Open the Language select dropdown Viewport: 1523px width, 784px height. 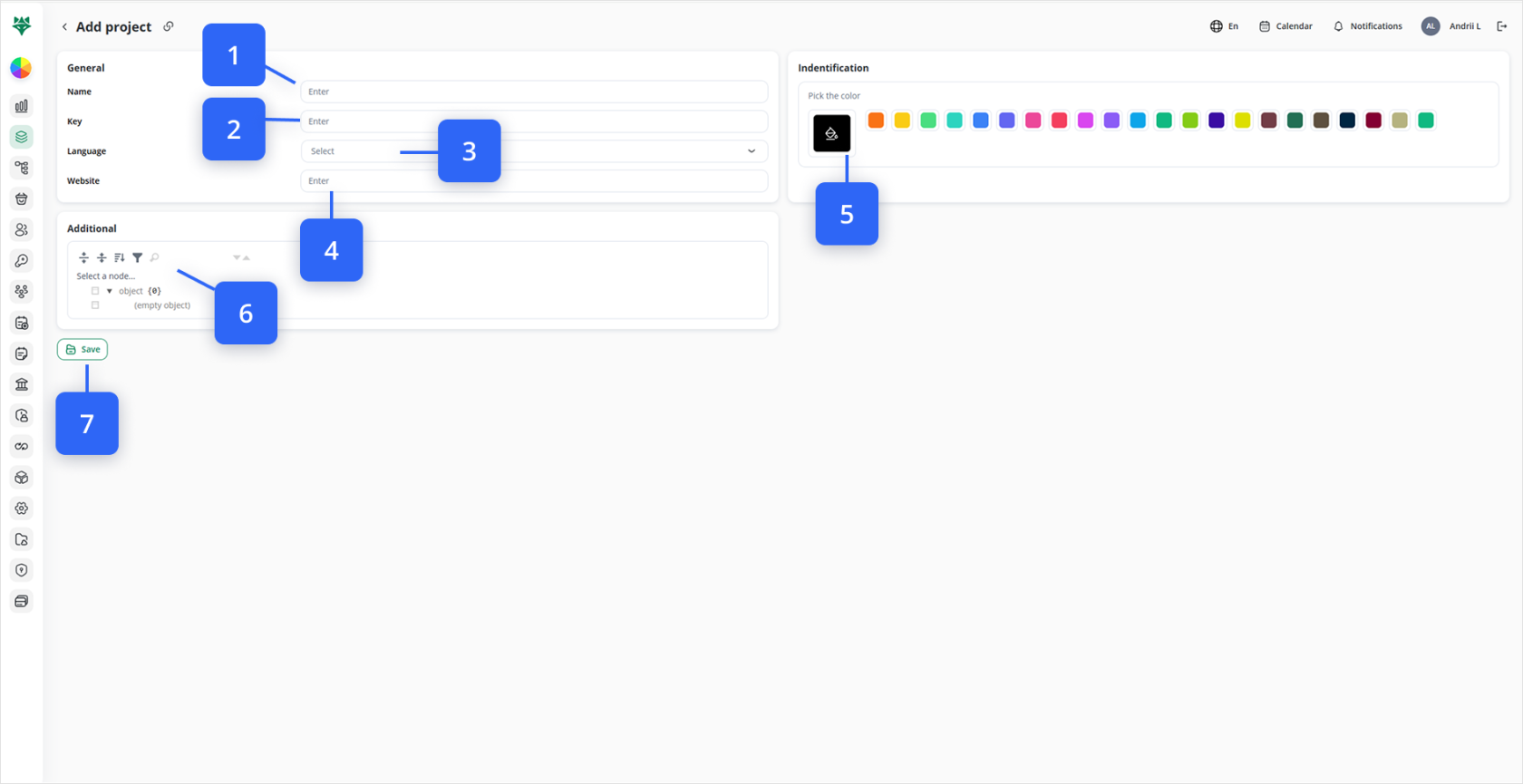click(534, 151)
